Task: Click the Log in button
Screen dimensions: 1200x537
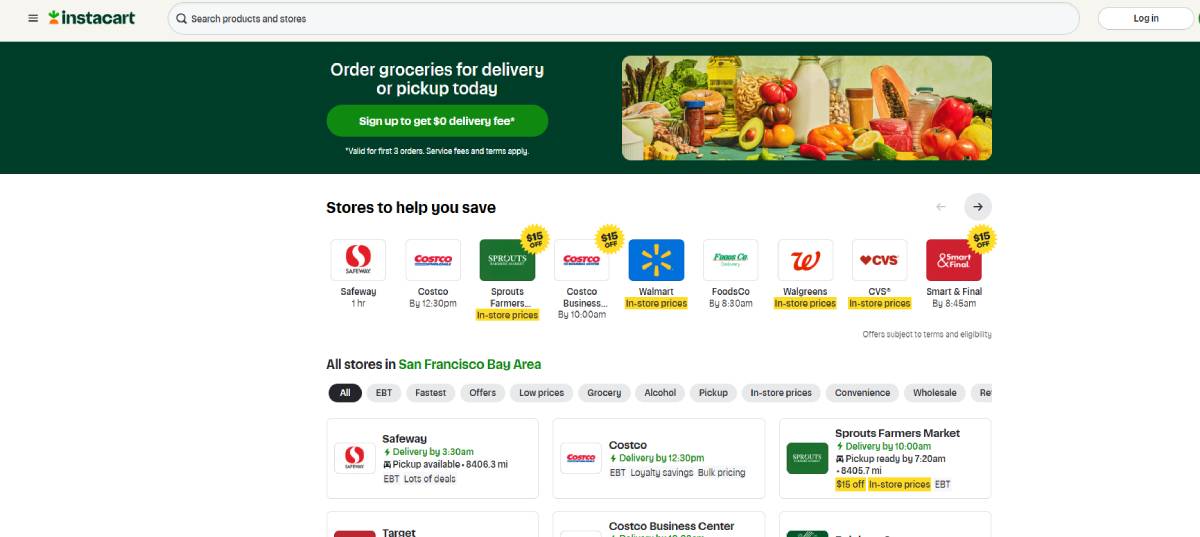Action: pos(1146,18)
